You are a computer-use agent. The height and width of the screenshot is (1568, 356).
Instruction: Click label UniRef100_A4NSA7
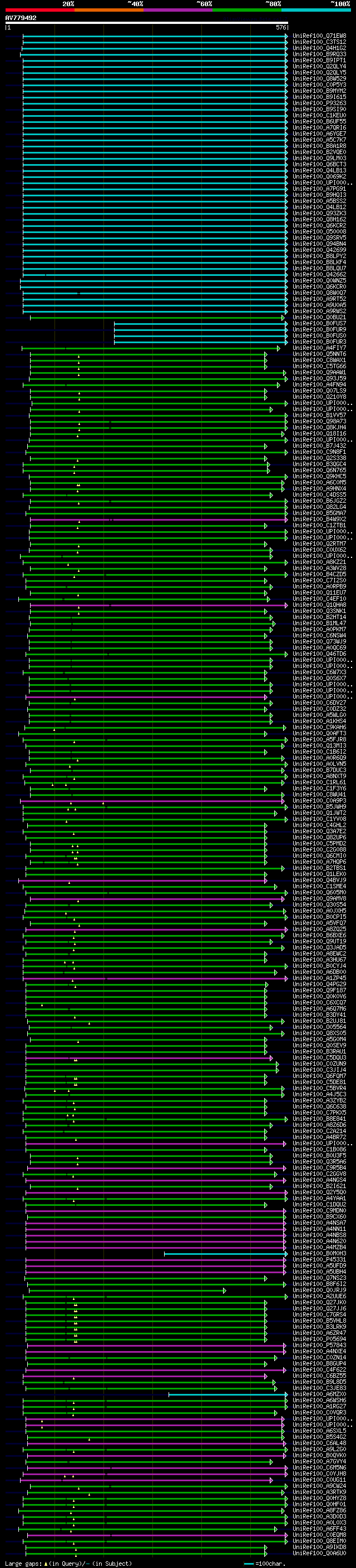click(x=319, y=1222)
